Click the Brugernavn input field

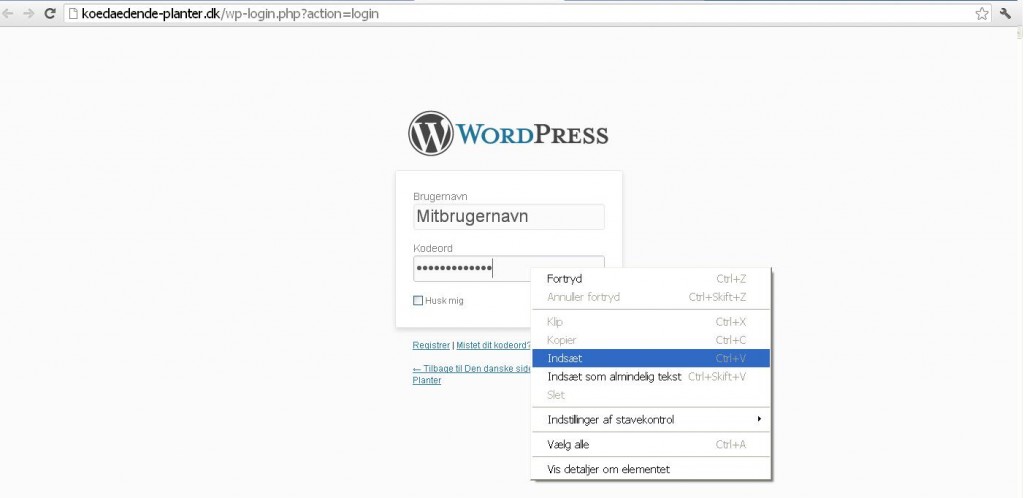click(509, 217)
